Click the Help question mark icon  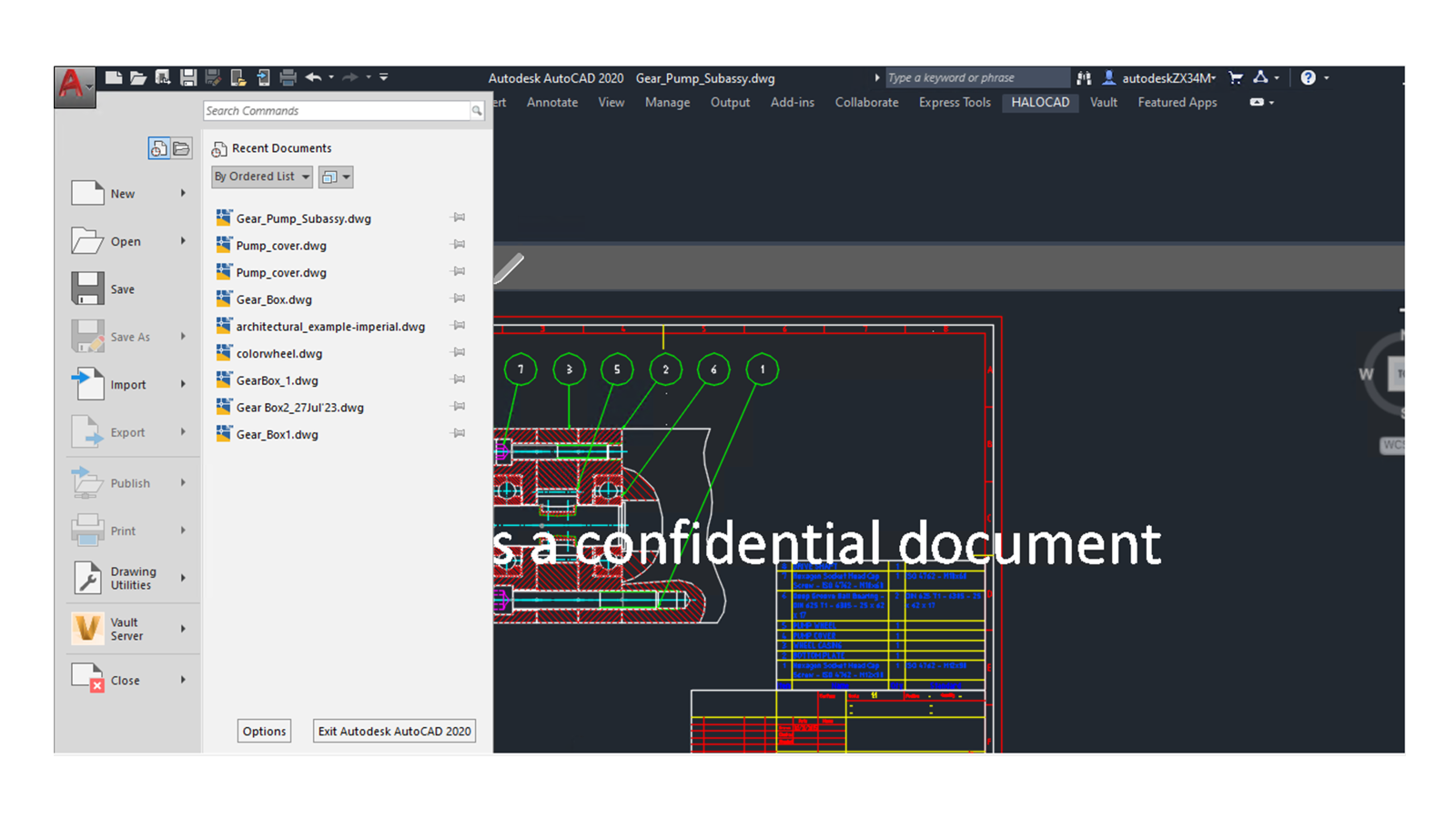pos(1308,78)
